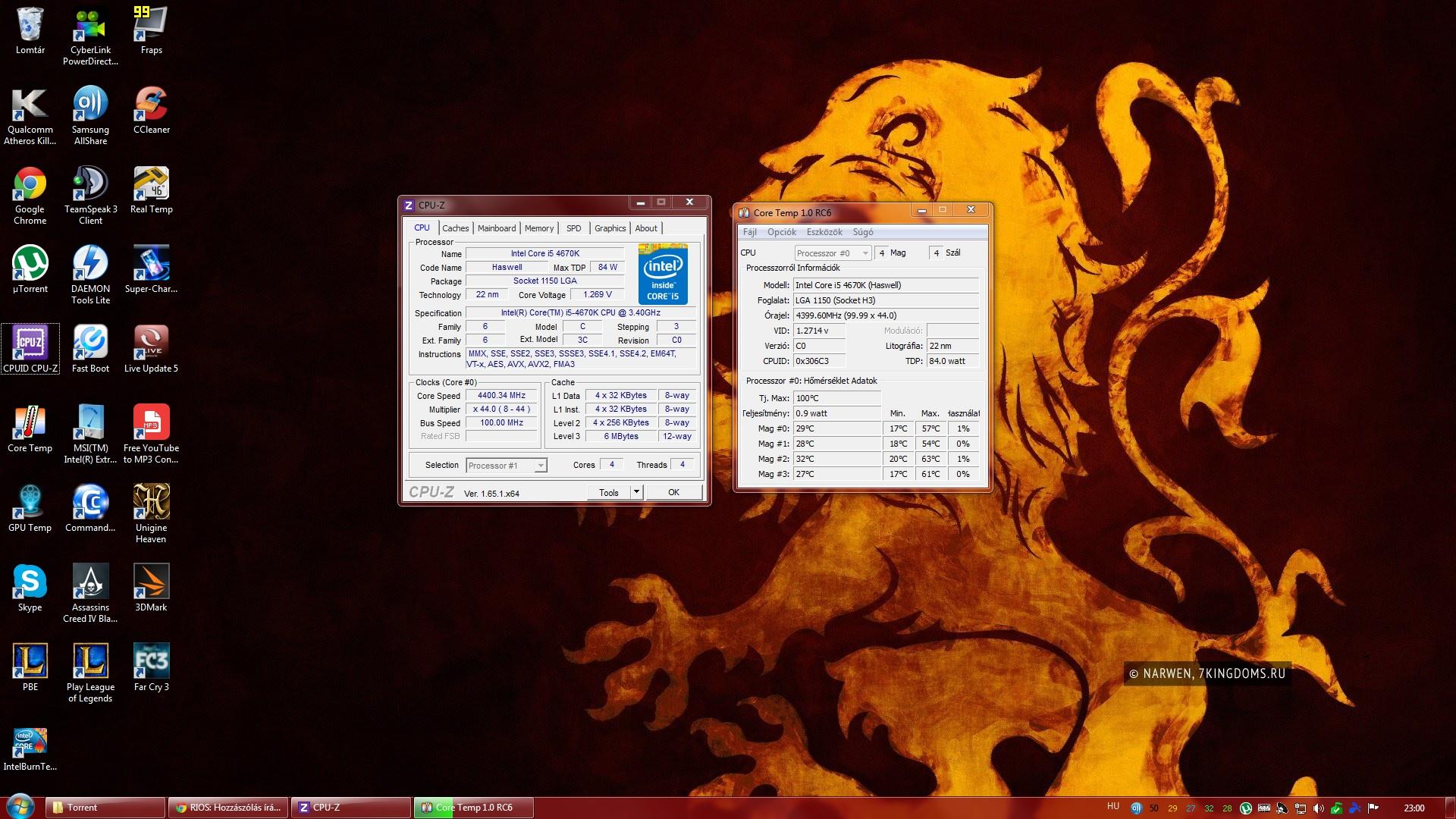
Task: Select the CPU tab in CPU-Z
Action: pyautogui.click(x=422, y=227)
